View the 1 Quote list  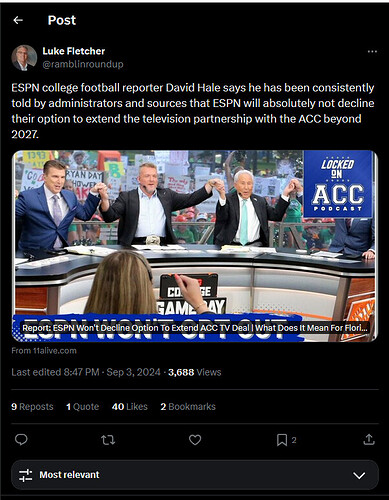pos(82,407)
